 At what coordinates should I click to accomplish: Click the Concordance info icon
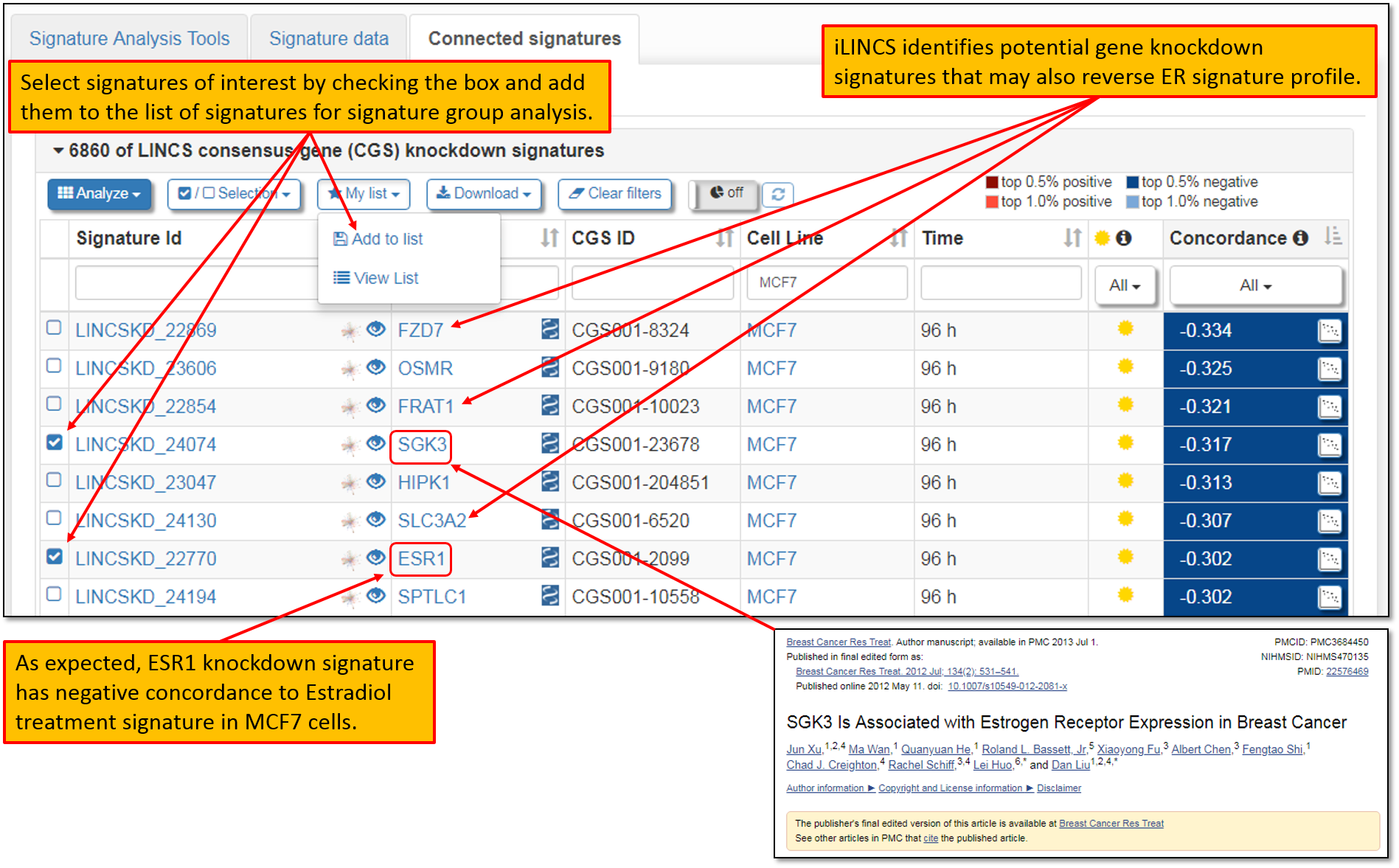pos(1301,238)
